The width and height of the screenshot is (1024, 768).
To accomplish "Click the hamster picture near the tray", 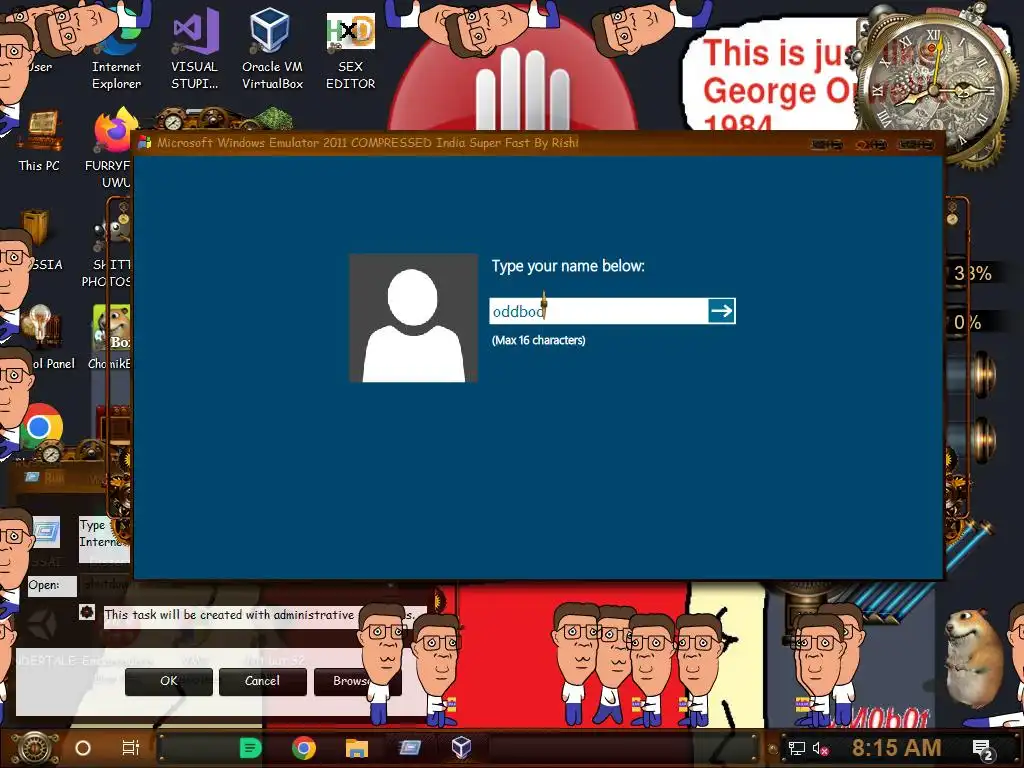I will pos(975,657).
